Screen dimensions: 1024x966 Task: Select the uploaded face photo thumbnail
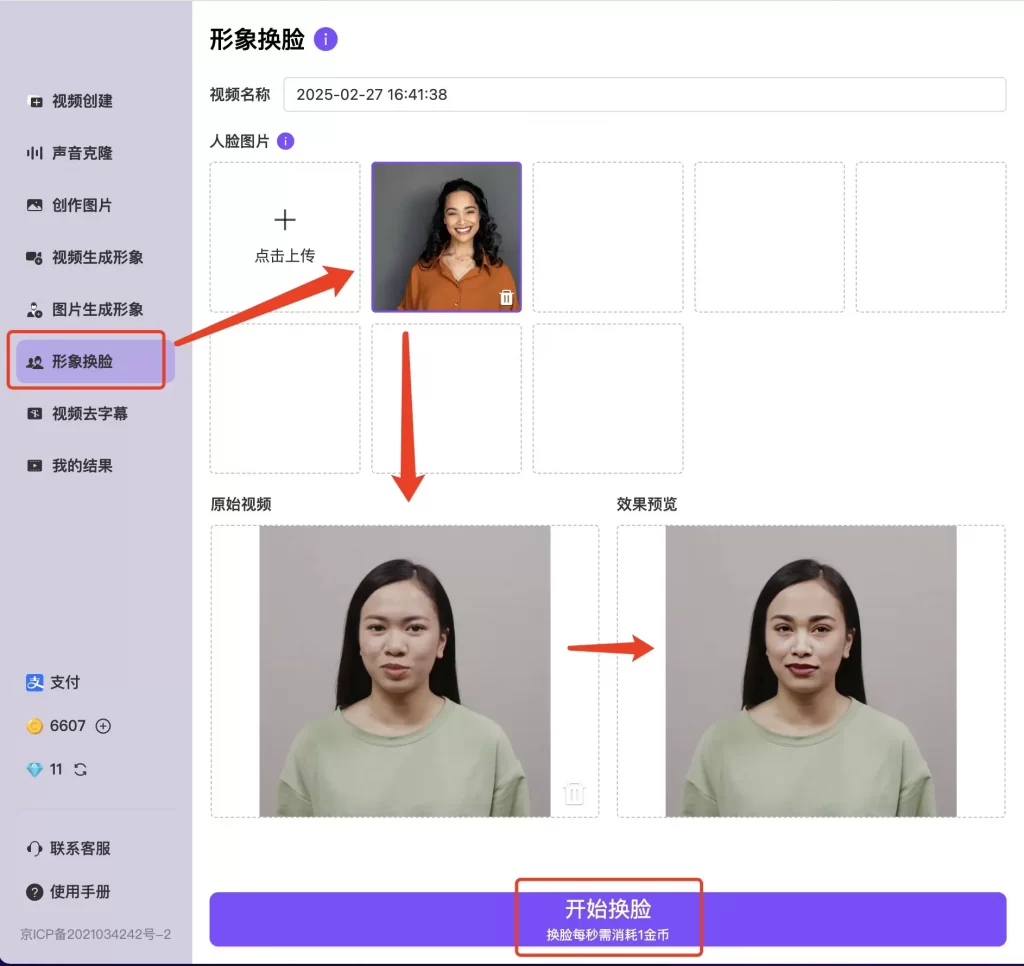coord(447,237)
